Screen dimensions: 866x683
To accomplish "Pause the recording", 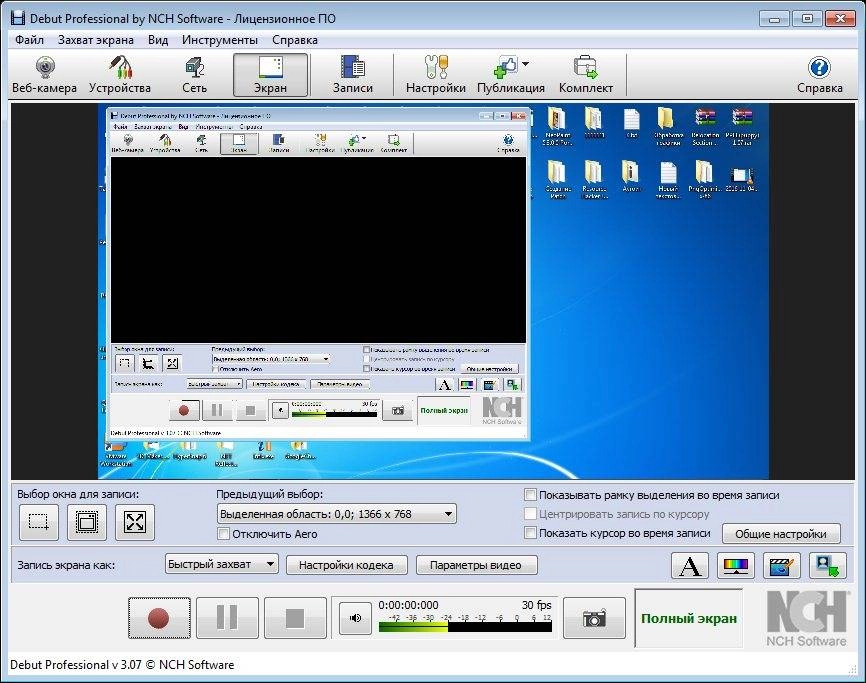I will pos(227,618).
